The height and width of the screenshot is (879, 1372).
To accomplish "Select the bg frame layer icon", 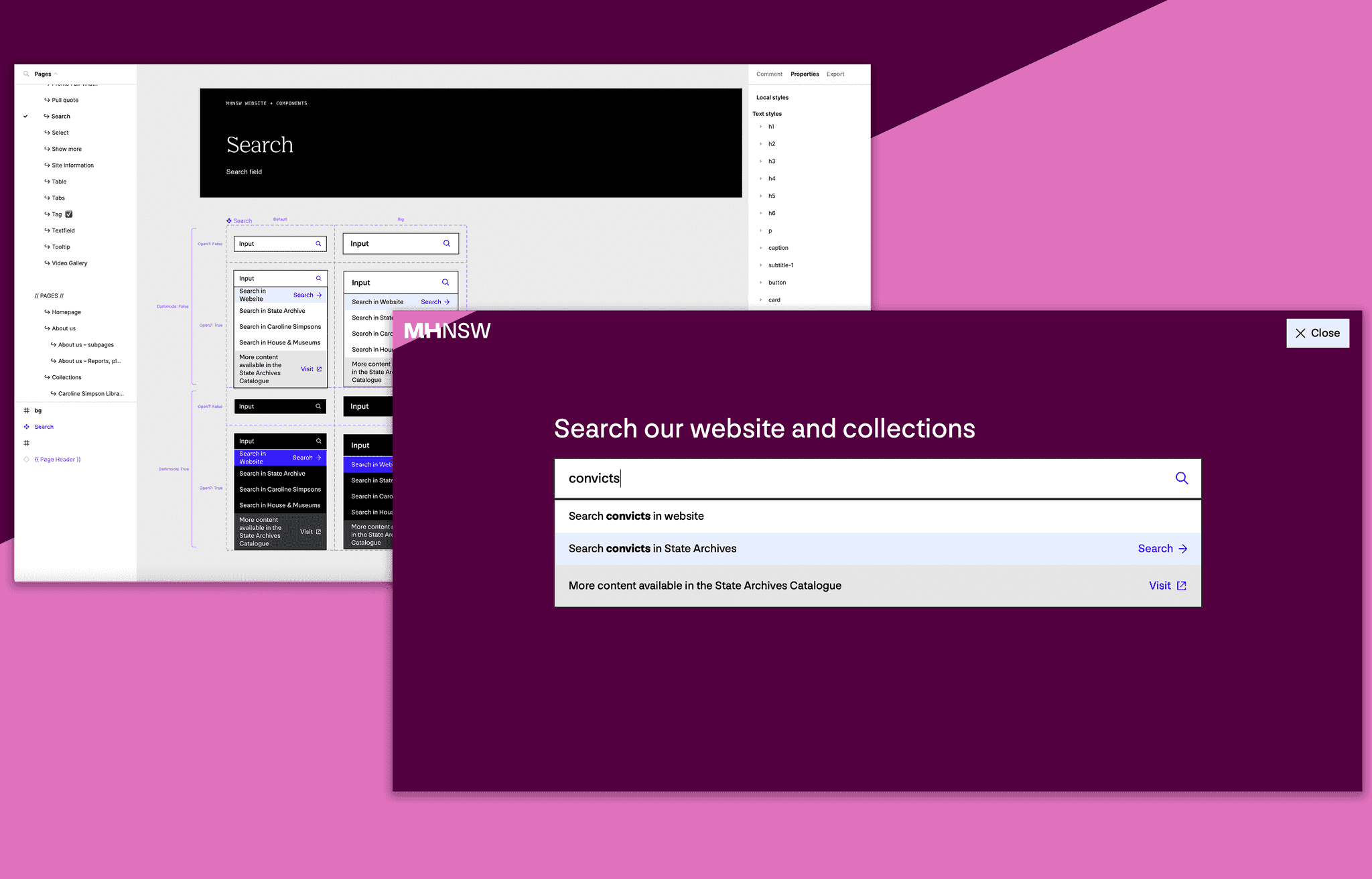I will (x=27, y=411).
